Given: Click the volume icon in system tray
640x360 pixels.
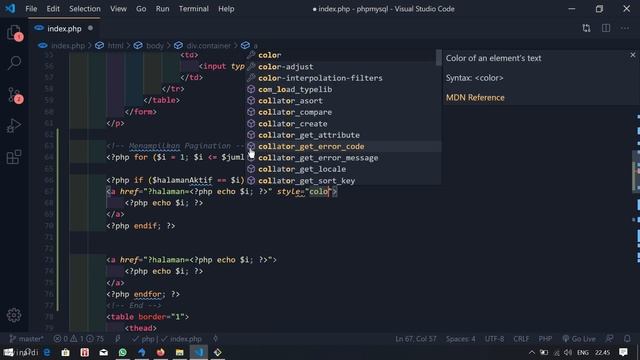Looking at the screenshot, I should 568,353.
